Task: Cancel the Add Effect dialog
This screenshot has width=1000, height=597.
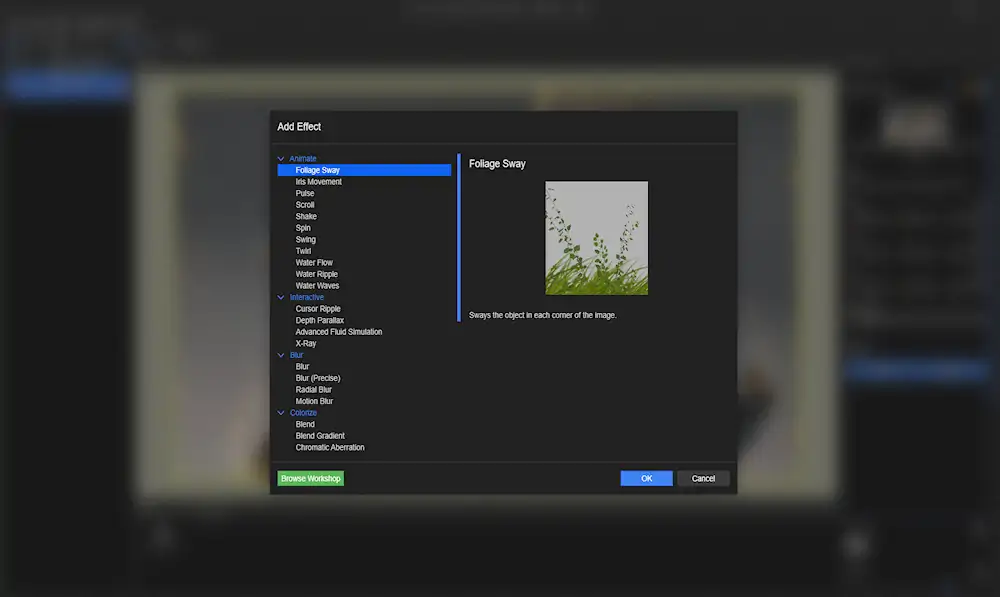Action: pyautogui.click(x=703, y=478)
